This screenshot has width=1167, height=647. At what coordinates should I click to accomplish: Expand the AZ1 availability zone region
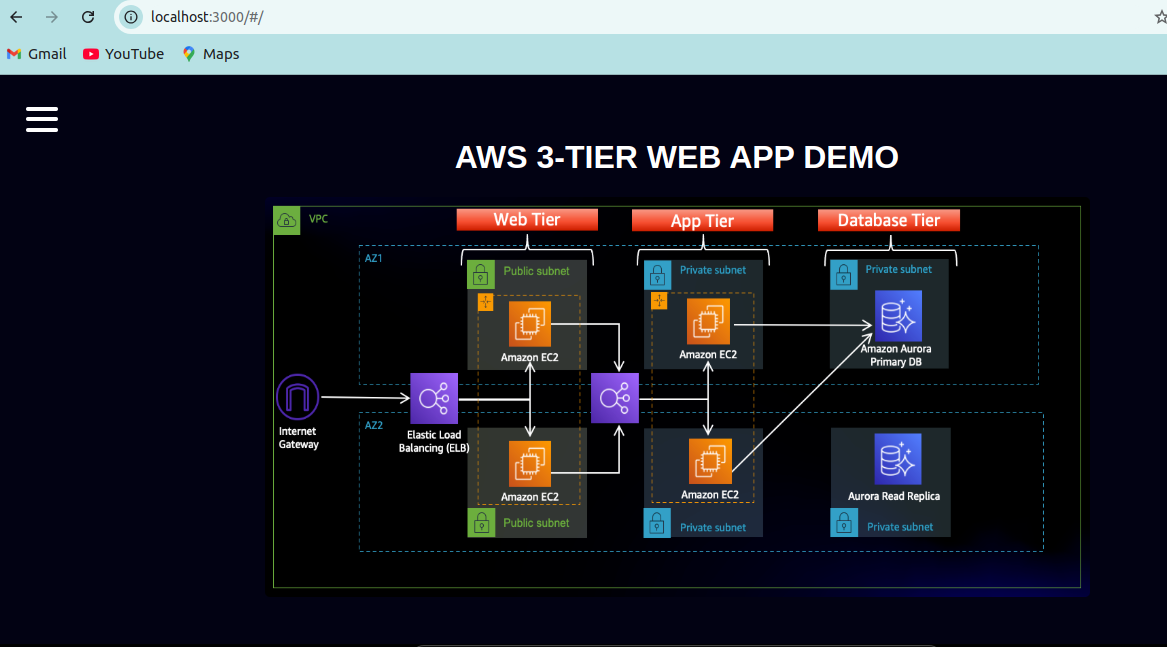(372, 257)
